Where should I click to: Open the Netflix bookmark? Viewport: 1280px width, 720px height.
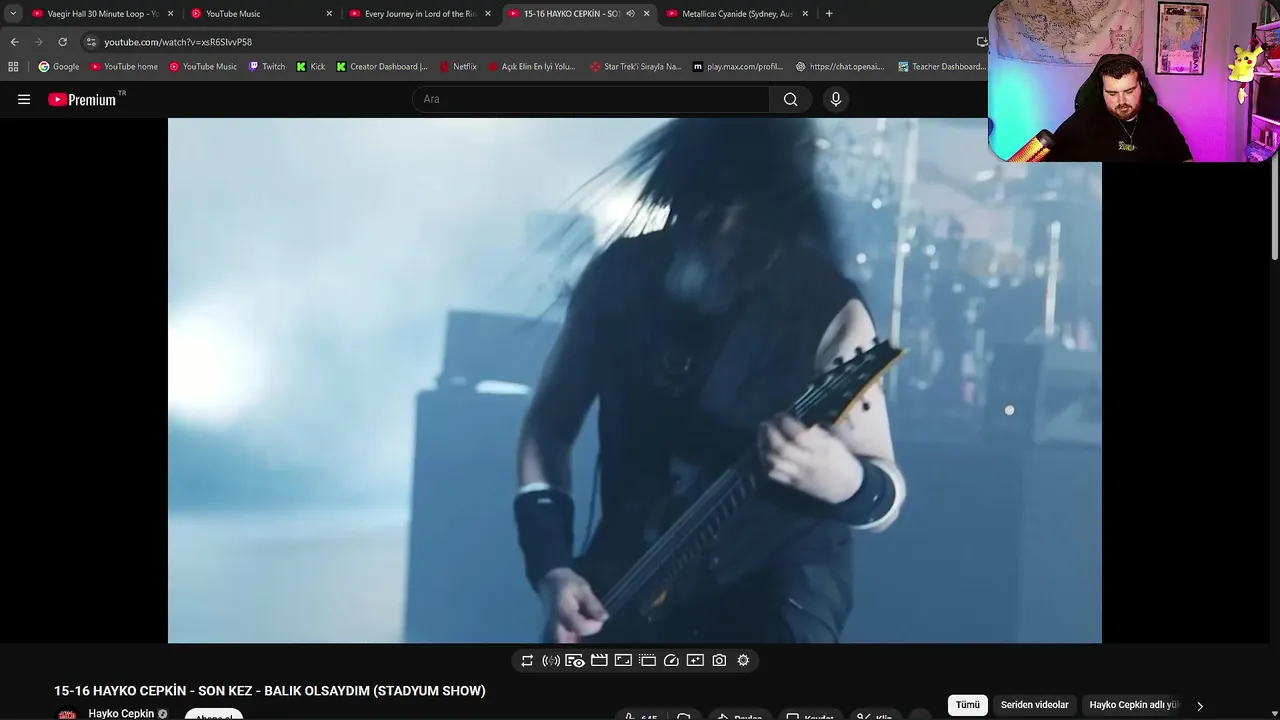pos(458,67)
